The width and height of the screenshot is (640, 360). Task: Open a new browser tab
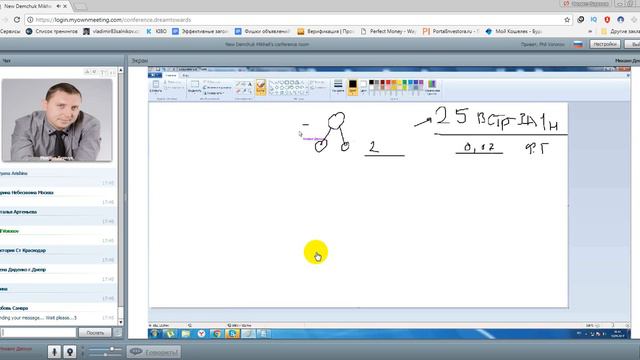[x=81, y=7]
